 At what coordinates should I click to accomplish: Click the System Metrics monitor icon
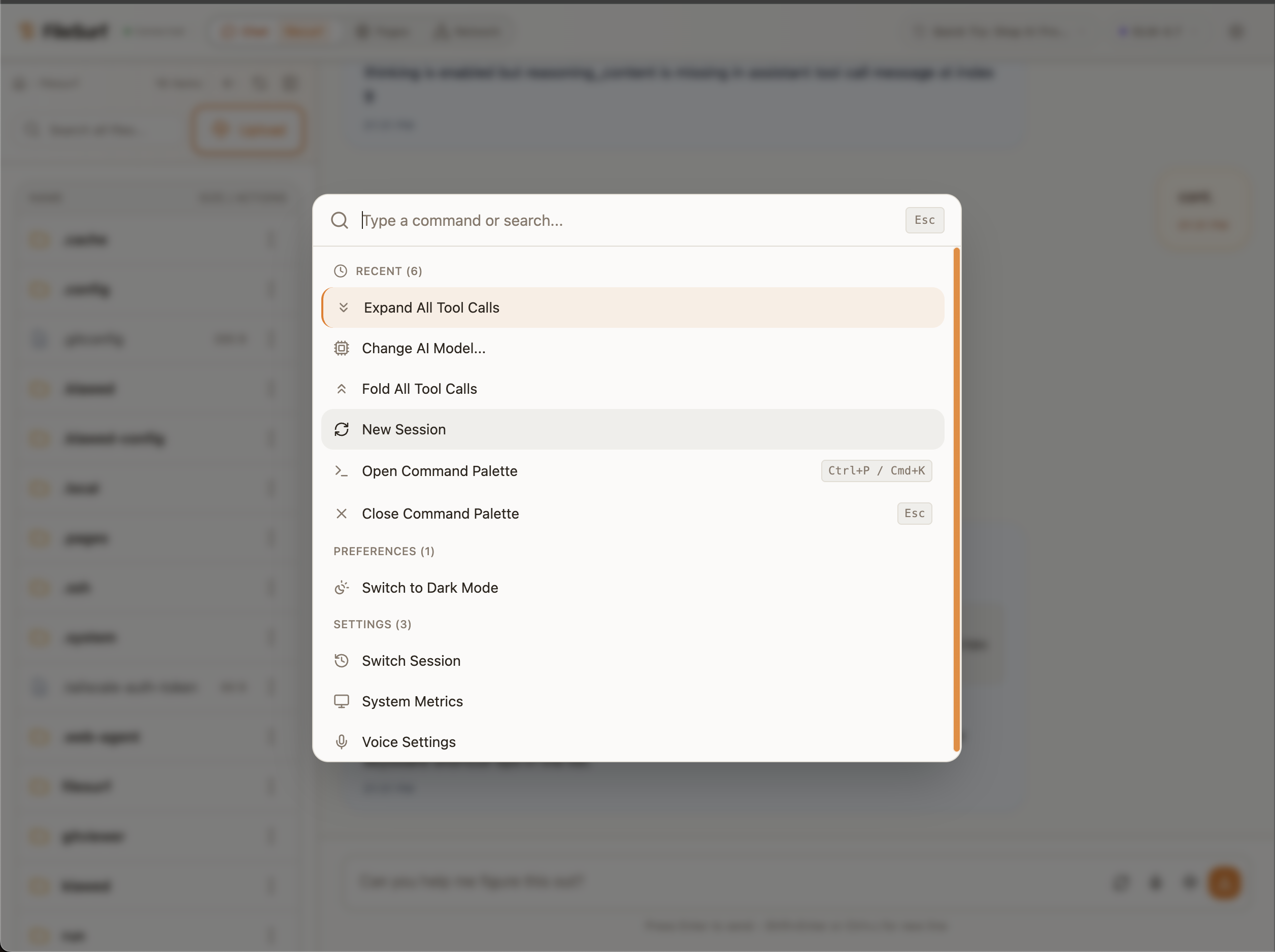(341, 701)
